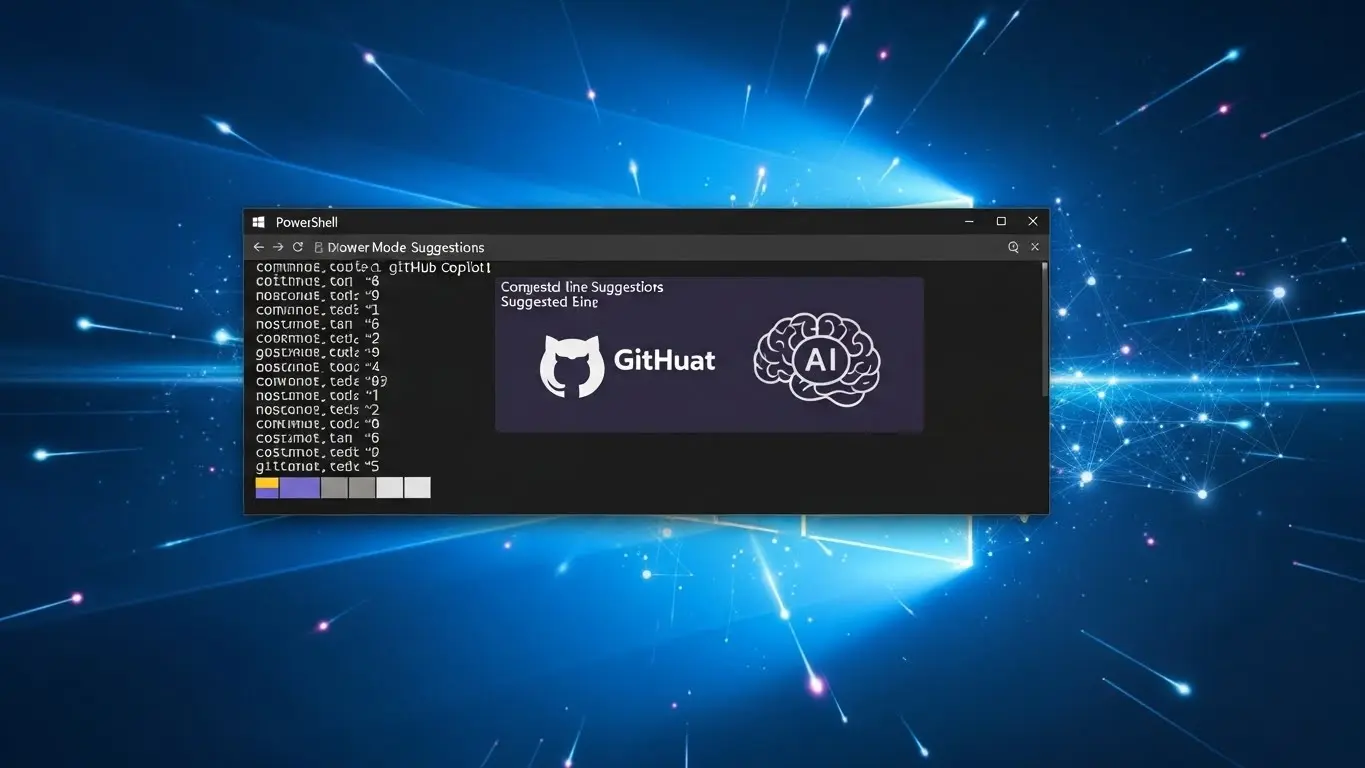
Task: Enable the 'Suggested Line' option
Action: (549, 302)
